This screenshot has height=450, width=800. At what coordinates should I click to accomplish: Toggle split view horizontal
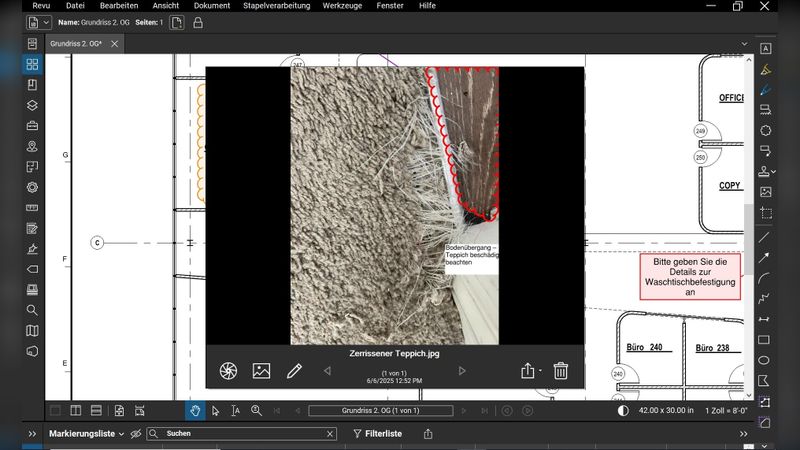(x=96, y=411)
